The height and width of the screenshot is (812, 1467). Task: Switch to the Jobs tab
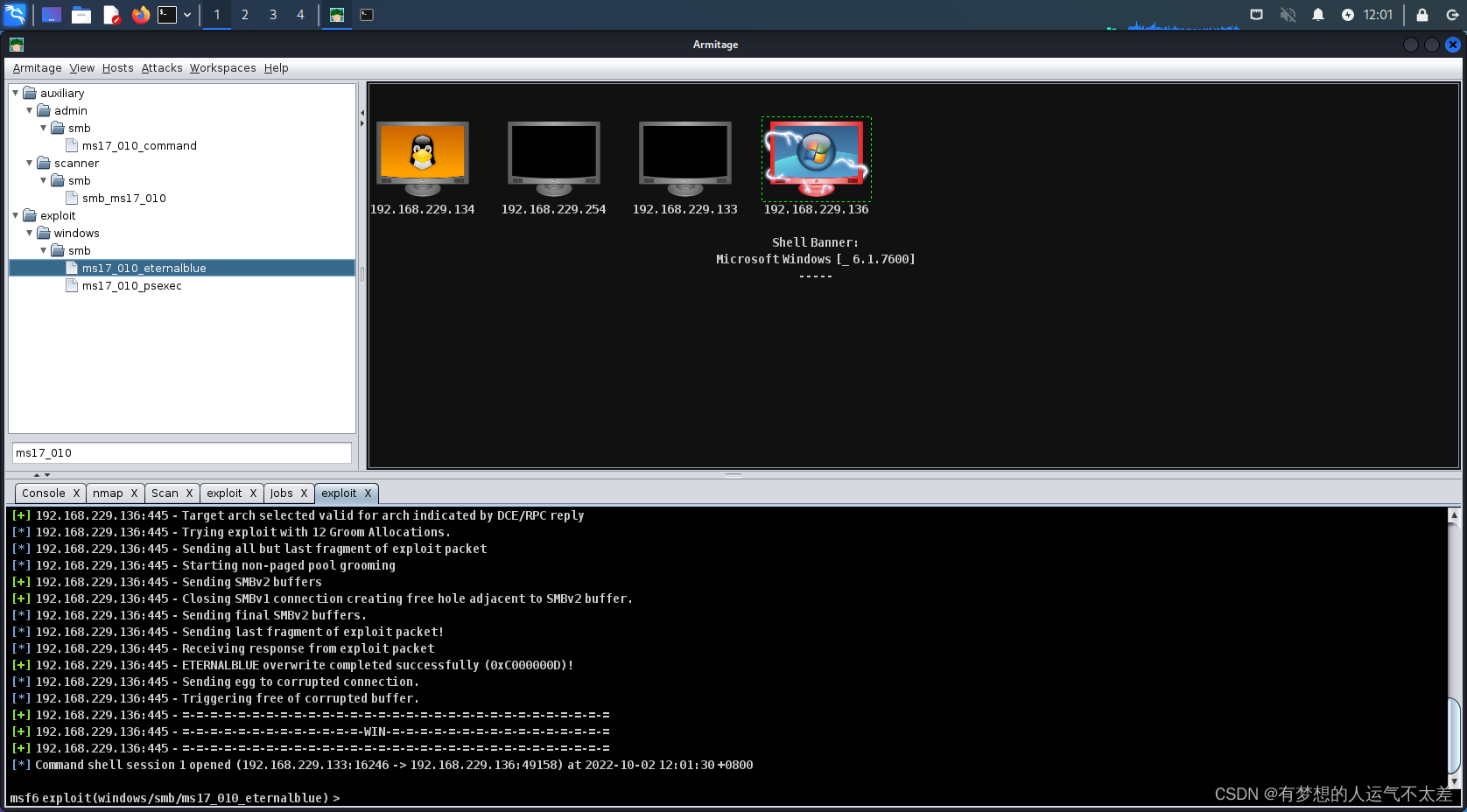pyautogui.click(x=281, y=493)
